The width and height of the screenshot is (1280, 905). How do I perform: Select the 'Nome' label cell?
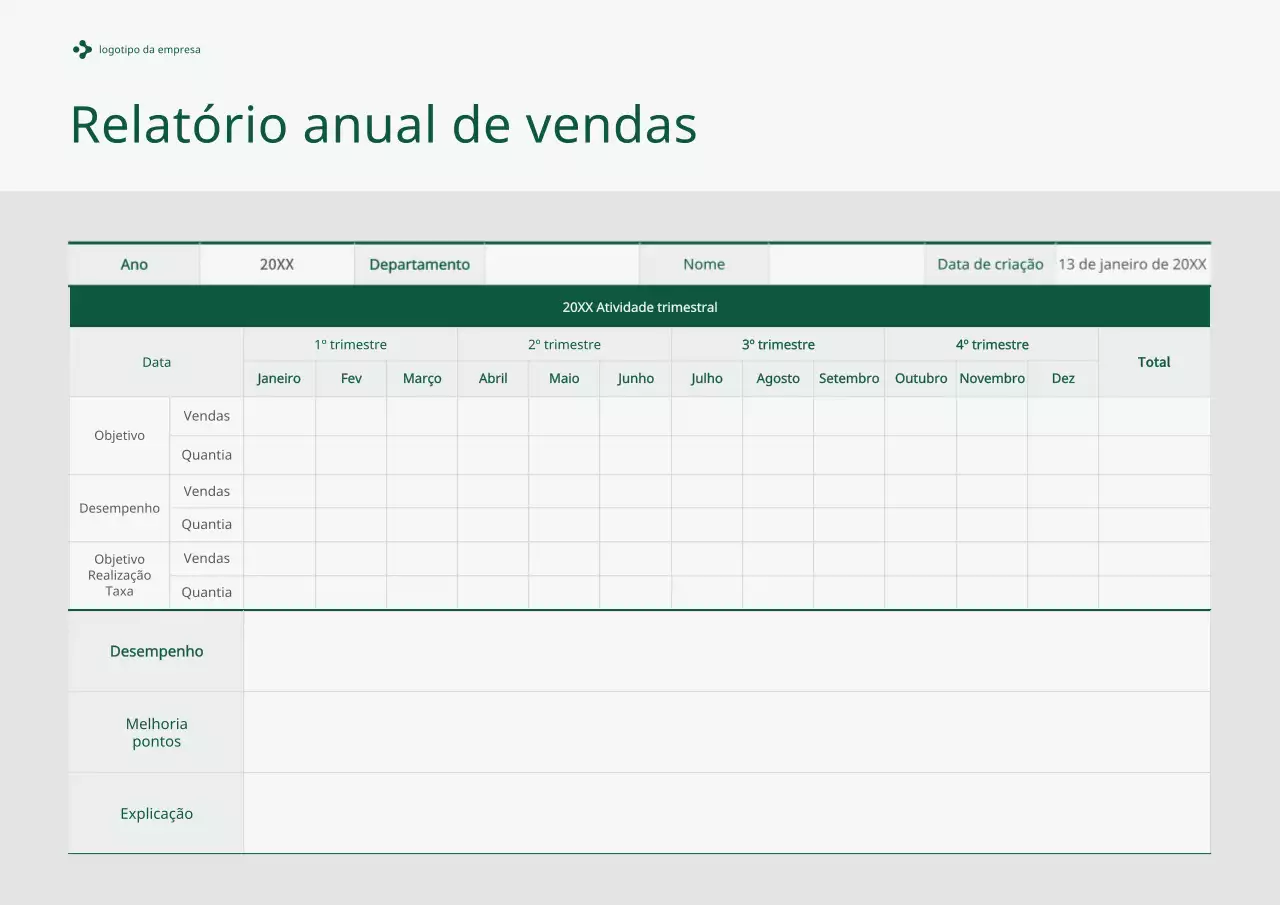coord(704,264)
